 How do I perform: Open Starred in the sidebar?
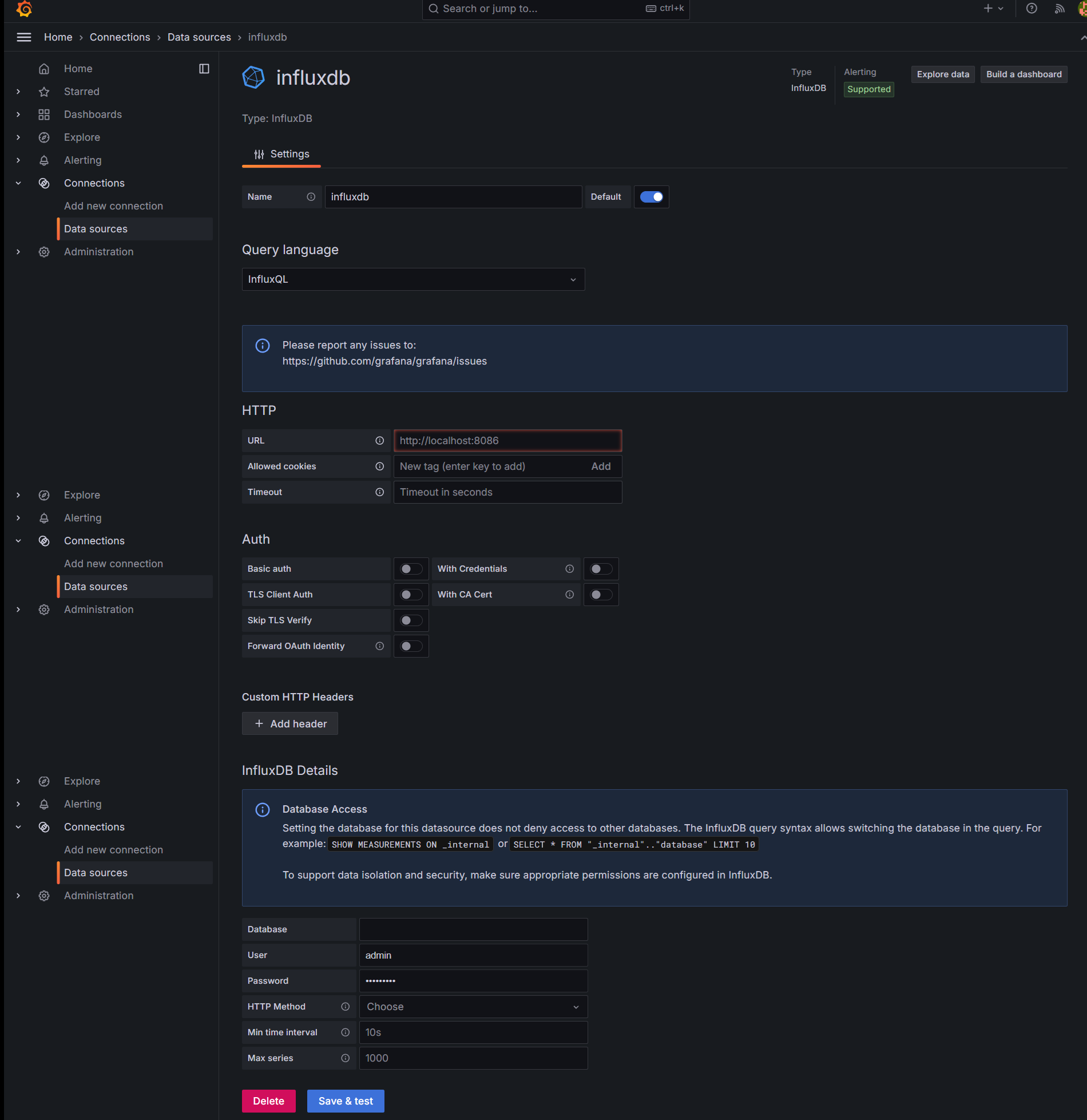tap(82, 92)
